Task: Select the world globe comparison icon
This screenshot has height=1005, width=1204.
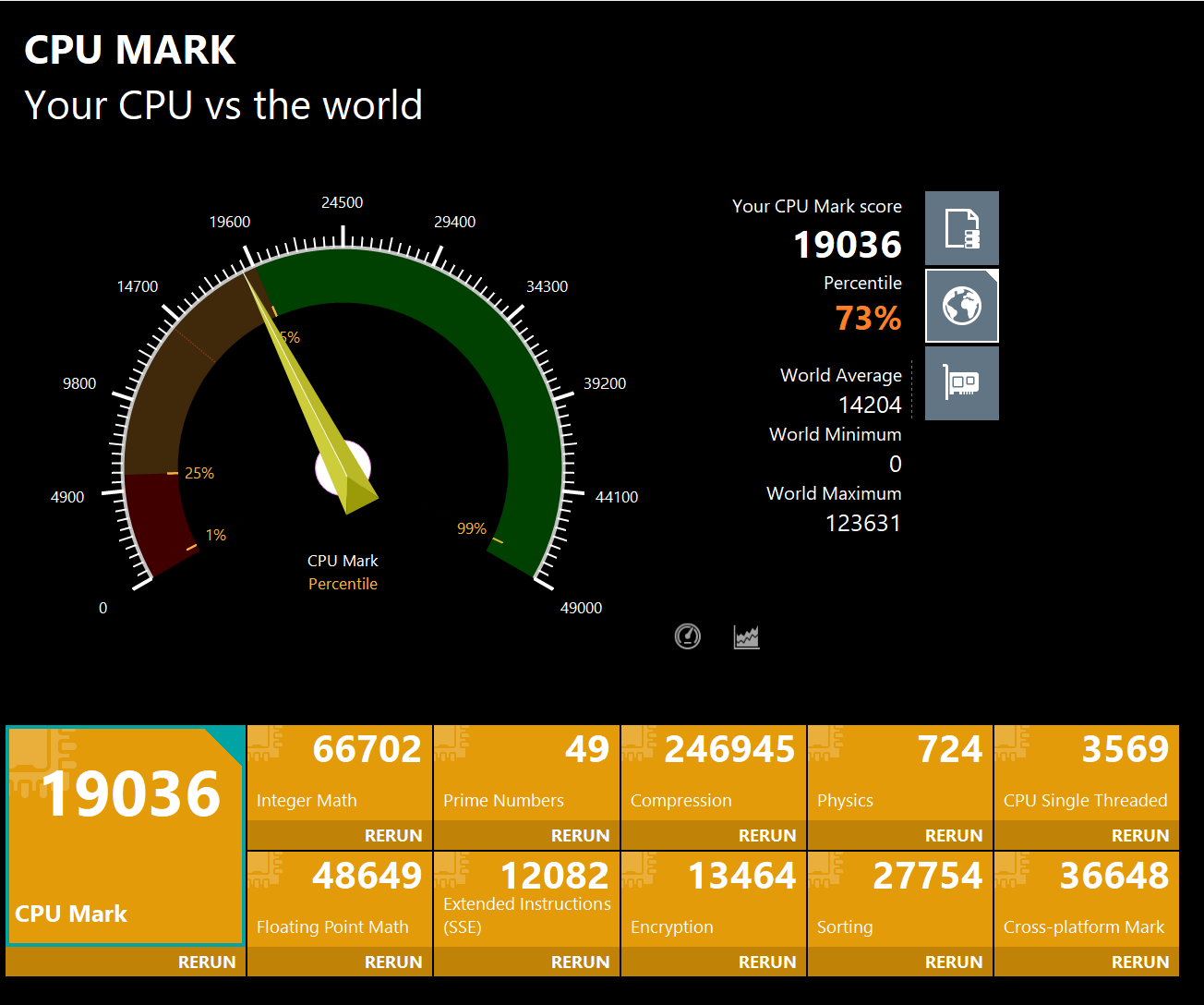Action: pyautogui.click(x=962, y=306)
